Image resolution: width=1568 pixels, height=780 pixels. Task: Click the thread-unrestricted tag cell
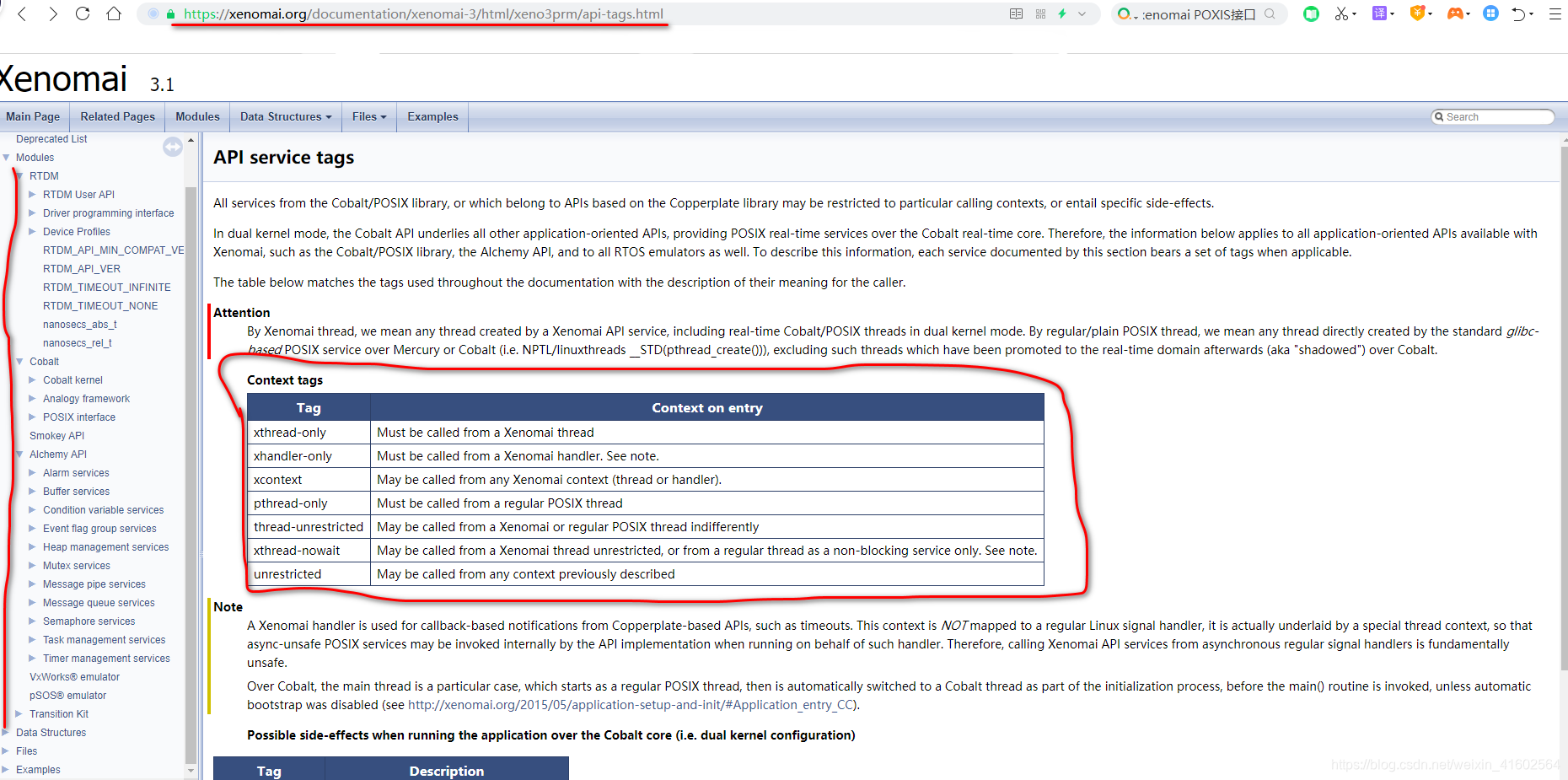308,527
